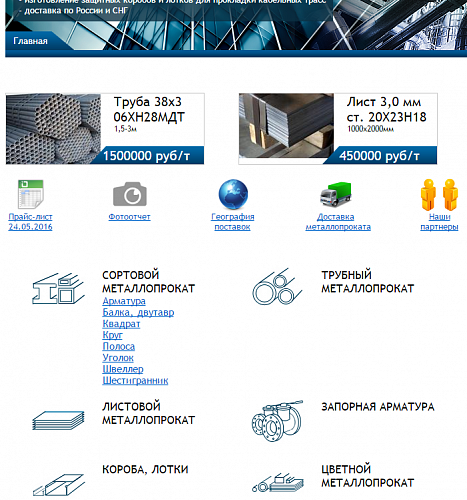This screenshot has width=467, height=500.
Task: Open the Швеллер link
Action: coord(123,369)
